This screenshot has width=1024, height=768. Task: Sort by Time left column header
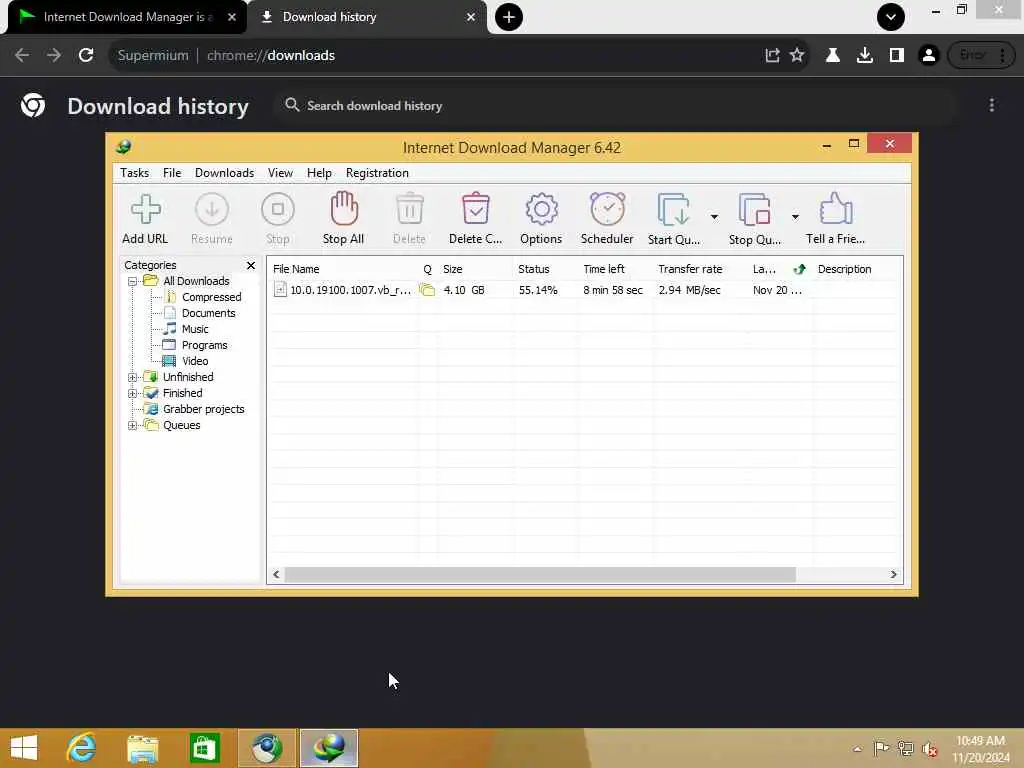click(604, 269)
